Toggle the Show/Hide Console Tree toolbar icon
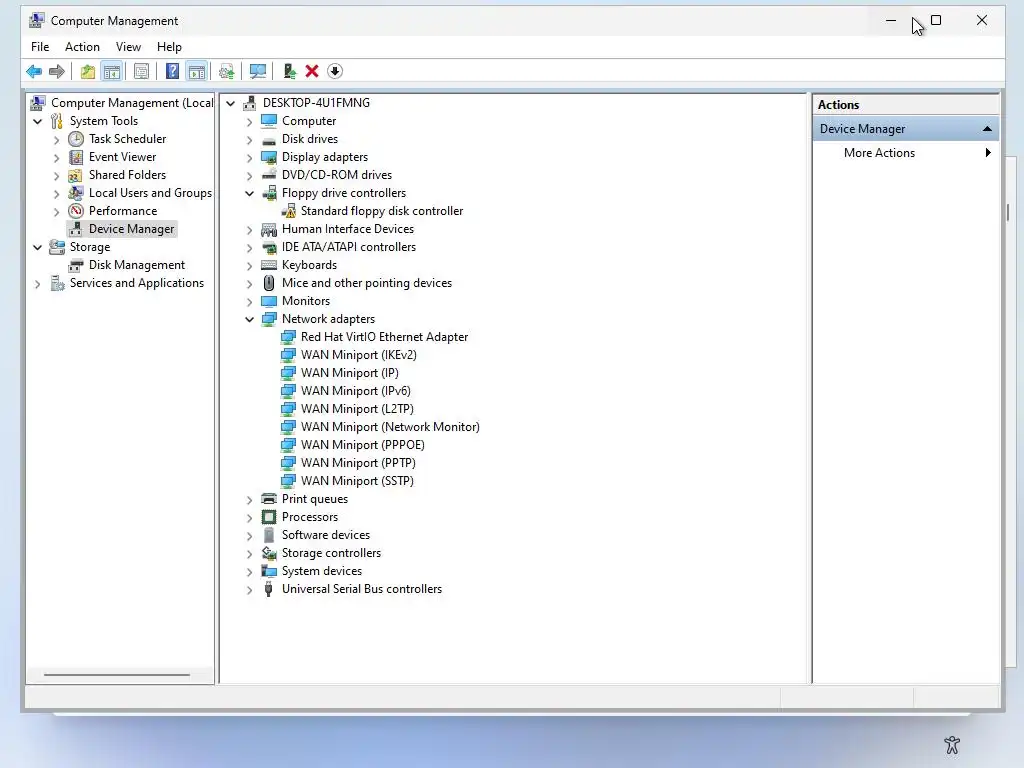The image size is (1024, 768). coord(112,71)
